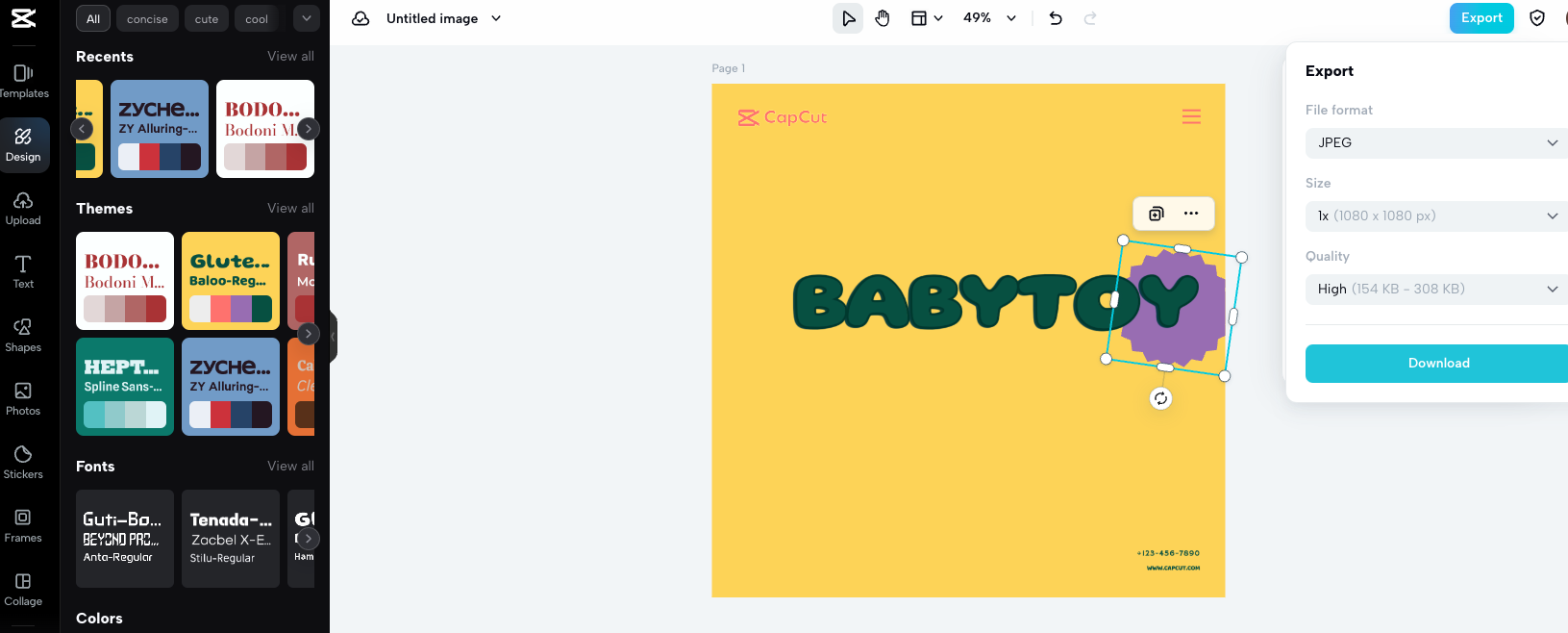Select the 'concise' filter tag
The width and height of the screenshot is (1568, 633).
147,19
